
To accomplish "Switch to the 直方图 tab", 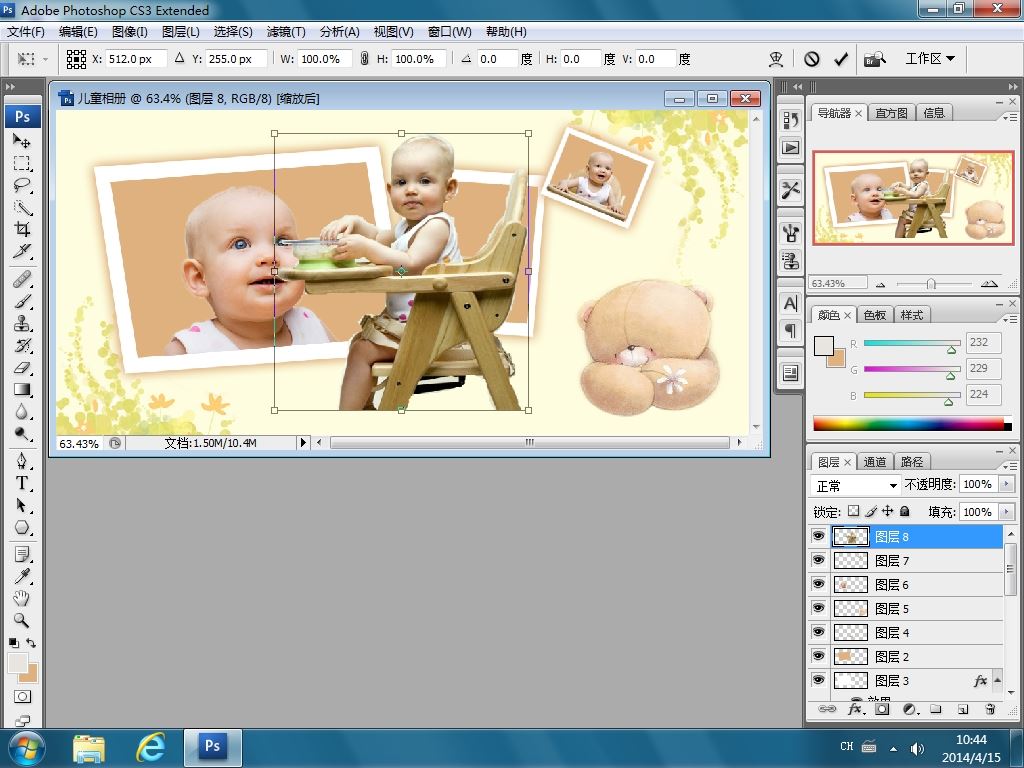I will click(891, 113).
